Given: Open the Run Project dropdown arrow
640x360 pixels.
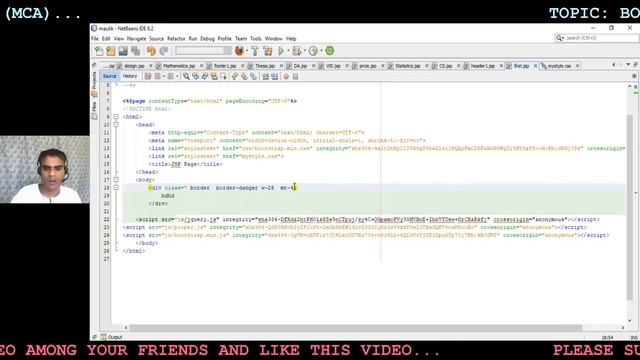Looking at the screenshot, I should pyautogui.click(x=288, y=51).
